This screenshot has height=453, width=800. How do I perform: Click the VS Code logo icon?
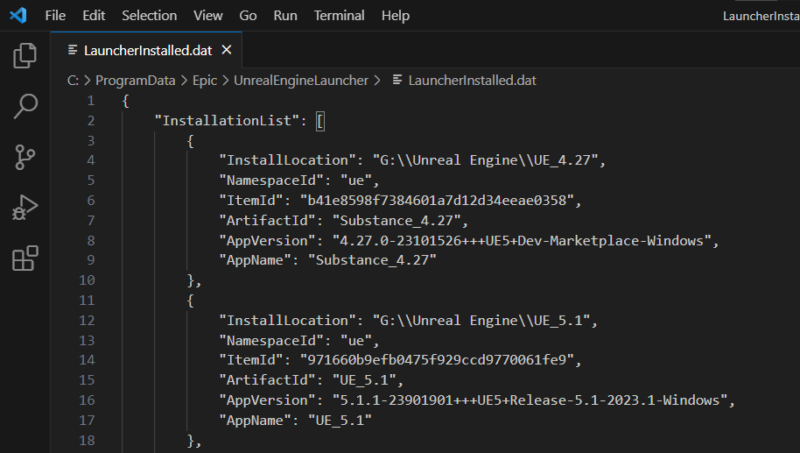[18, 15]
